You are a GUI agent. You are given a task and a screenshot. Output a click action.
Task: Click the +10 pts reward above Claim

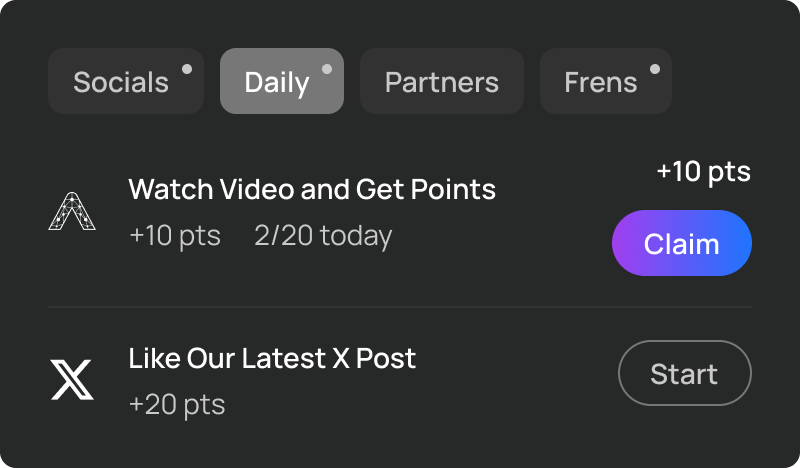703,172
